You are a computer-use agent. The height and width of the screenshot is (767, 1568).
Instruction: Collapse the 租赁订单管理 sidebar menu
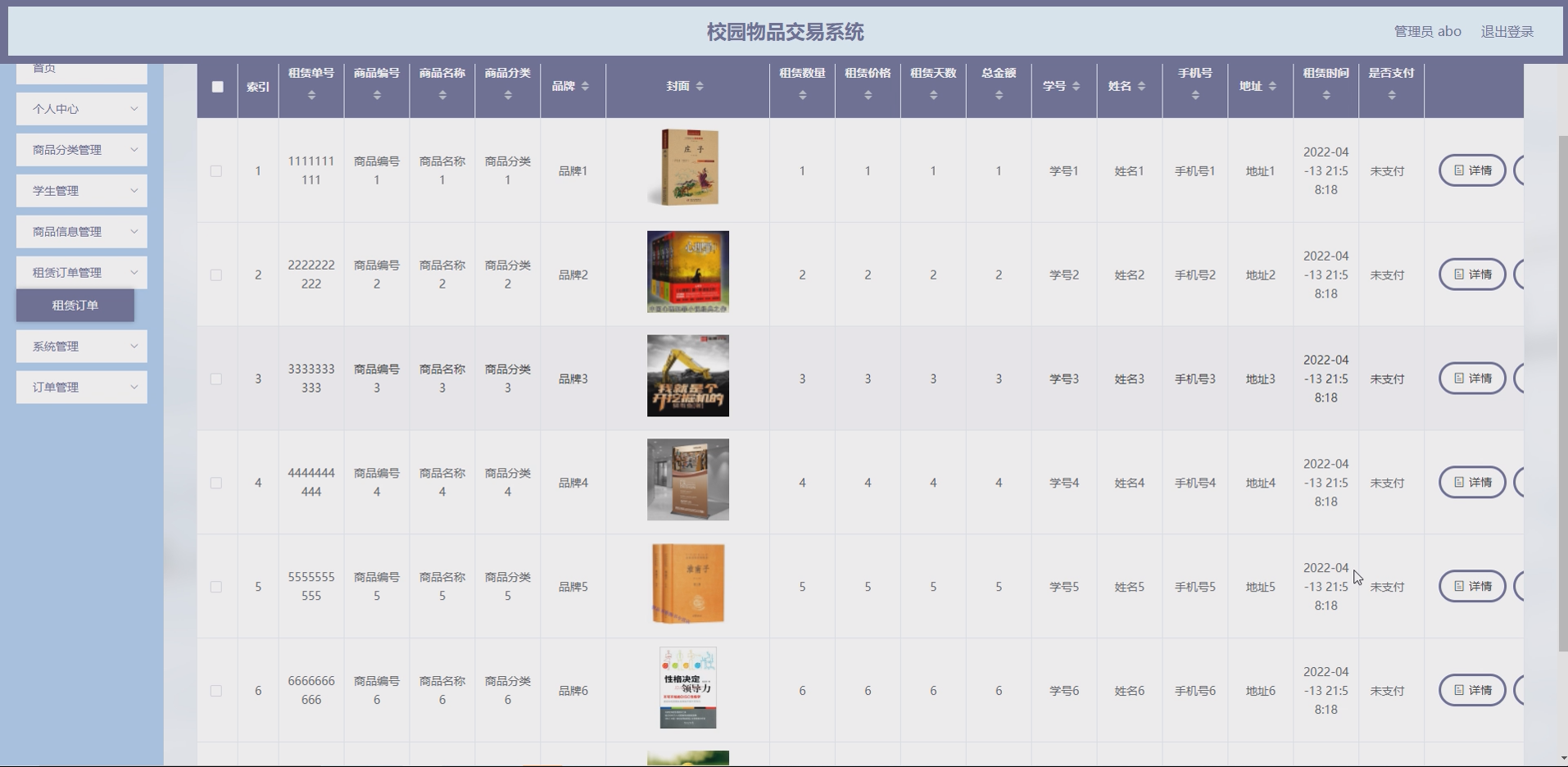coord(82,273)
